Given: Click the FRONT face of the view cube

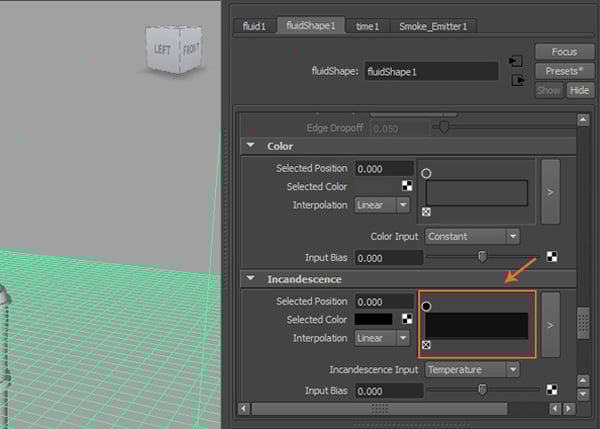Looking at the screenshot, I should pos(191,49).
